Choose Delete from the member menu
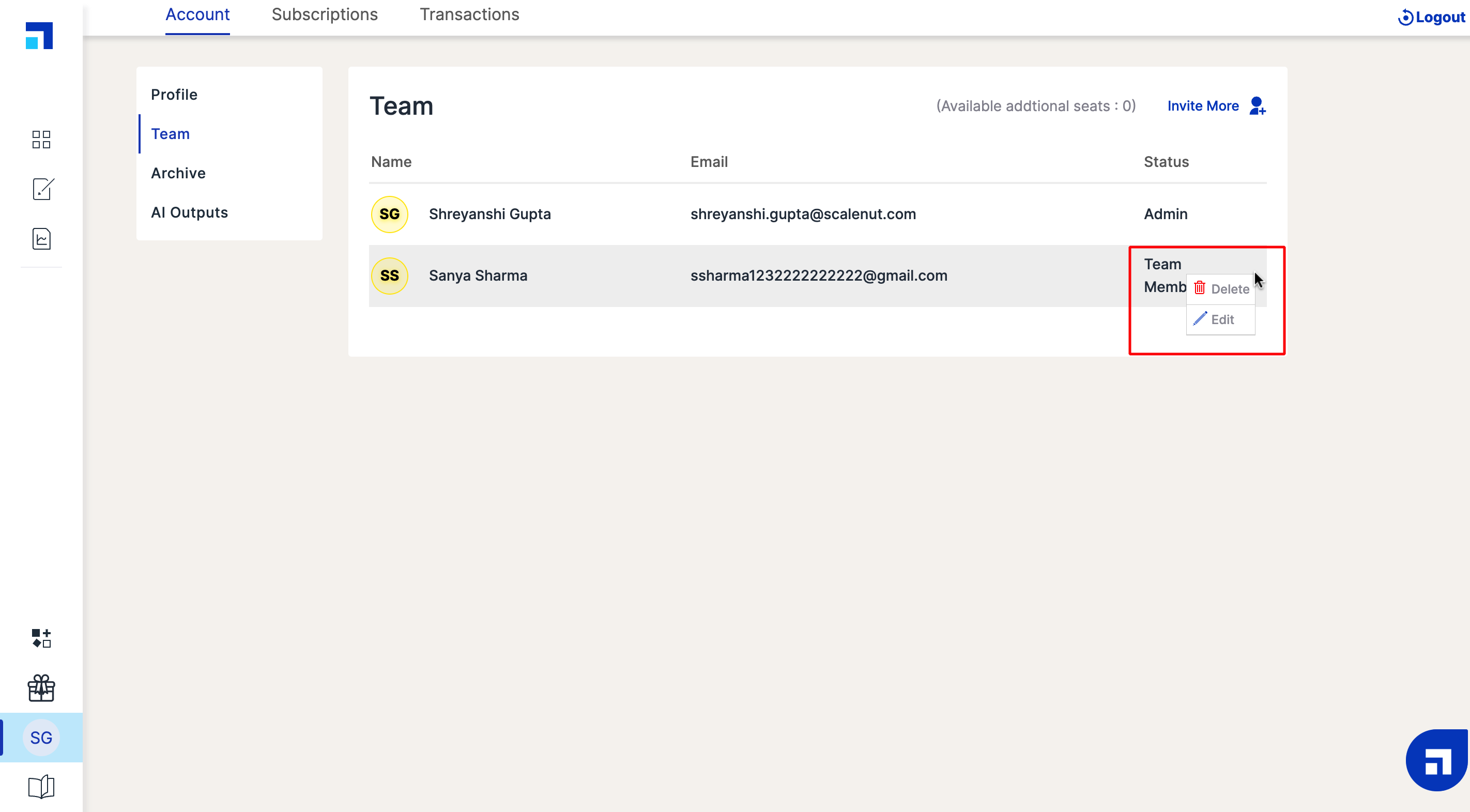1470x812 pixels. pos(1221,289)
